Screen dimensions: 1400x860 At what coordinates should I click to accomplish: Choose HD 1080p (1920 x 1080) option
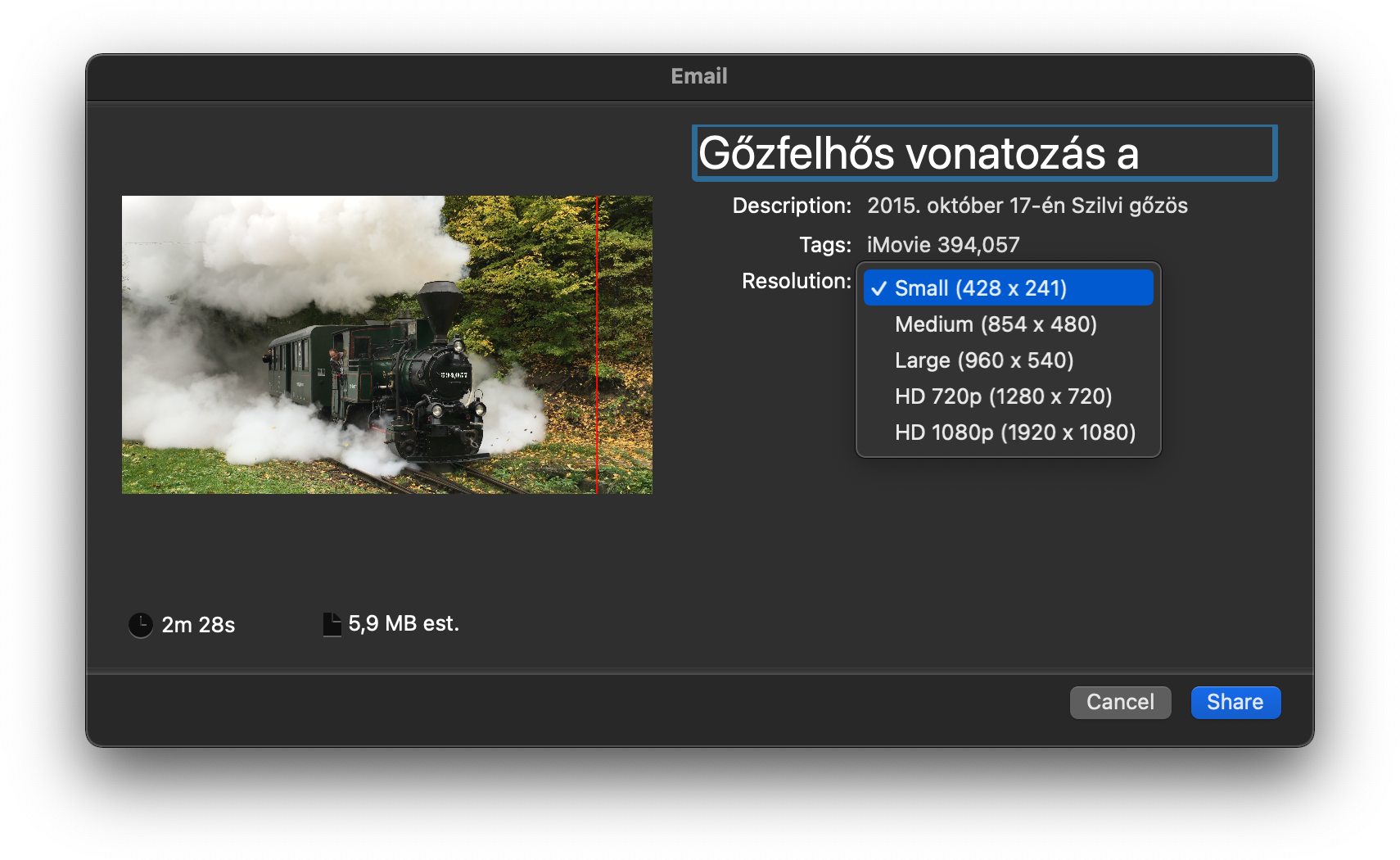(x=1008, y=432)
